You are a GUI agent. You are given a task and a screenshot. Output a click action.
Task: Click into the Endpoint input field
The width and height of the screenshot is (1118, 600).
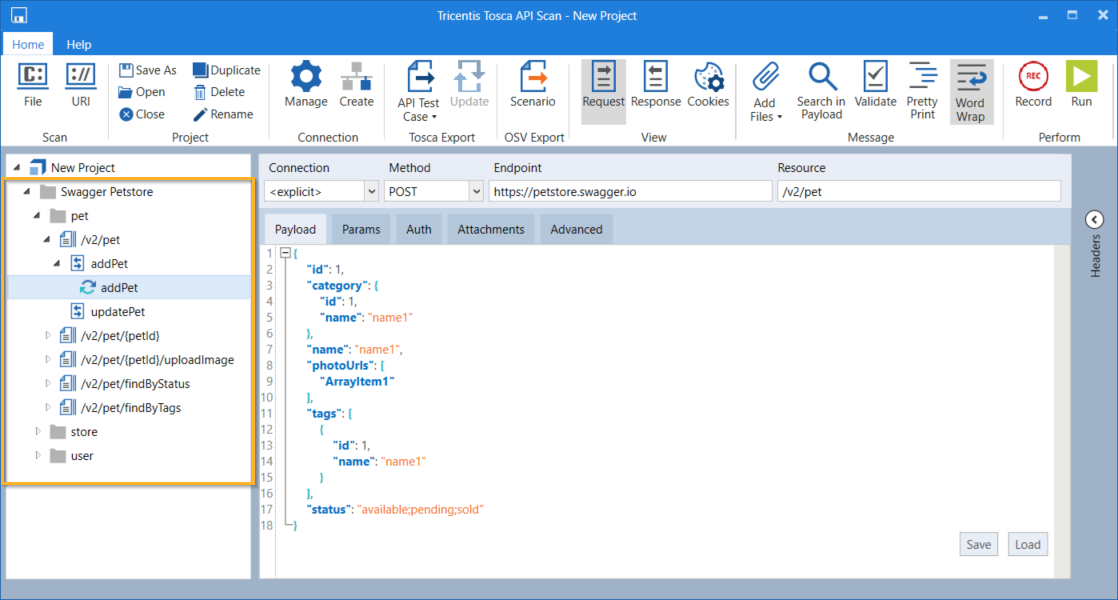629,191
